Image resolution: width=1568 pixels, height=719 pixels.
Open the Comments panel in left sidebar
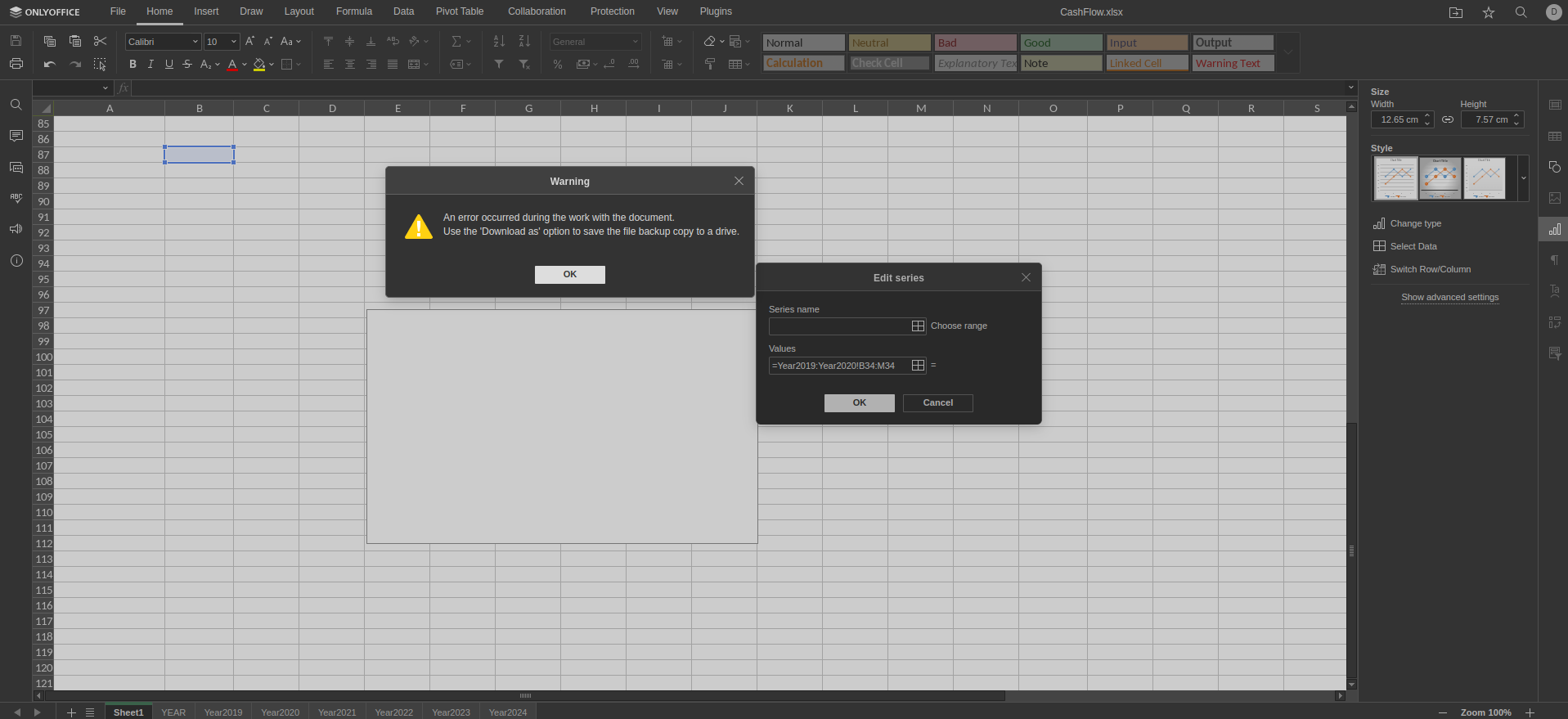pos(16,136)
